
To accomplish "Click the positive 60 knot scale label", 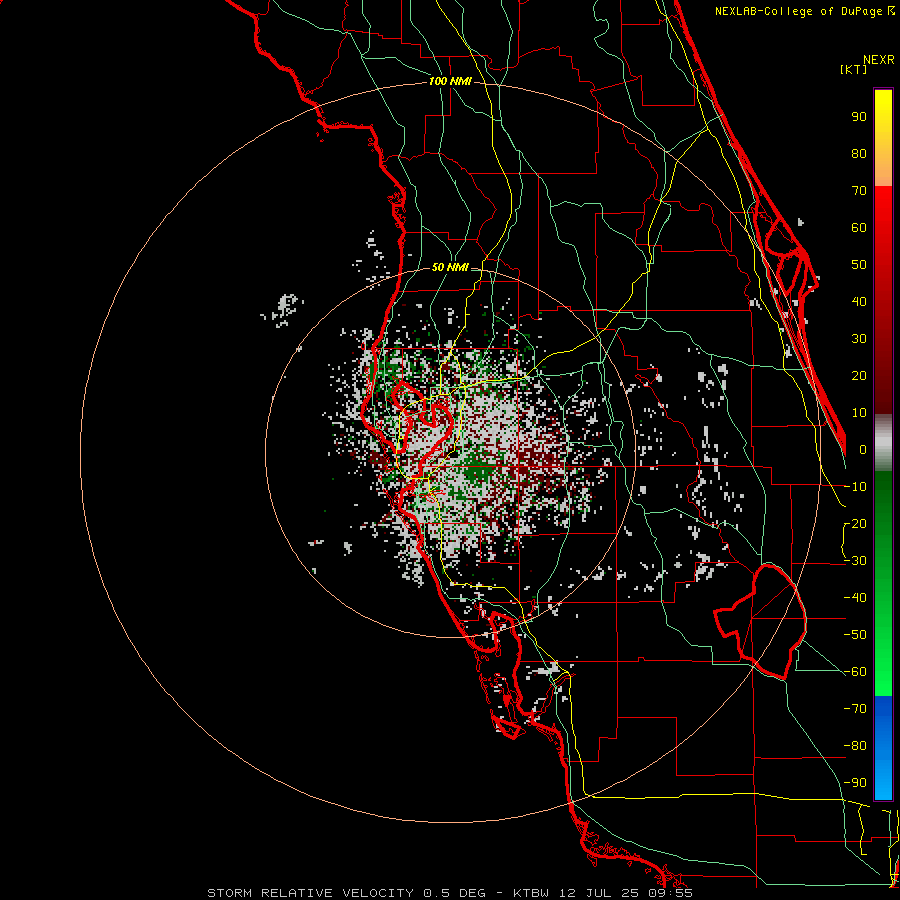I will (859, 228).
